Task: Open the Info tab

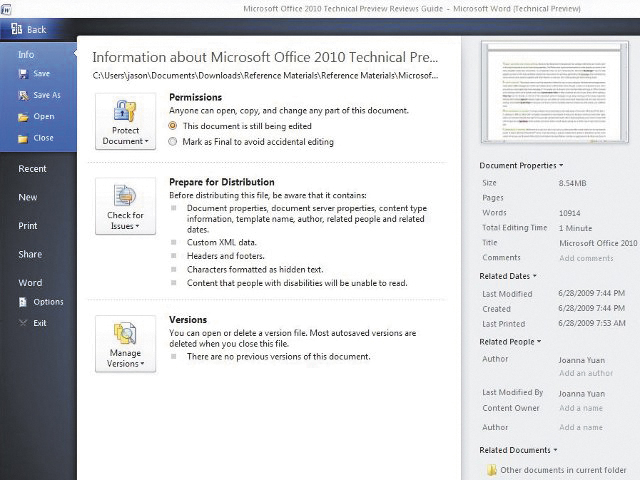Action: [26, 54]
